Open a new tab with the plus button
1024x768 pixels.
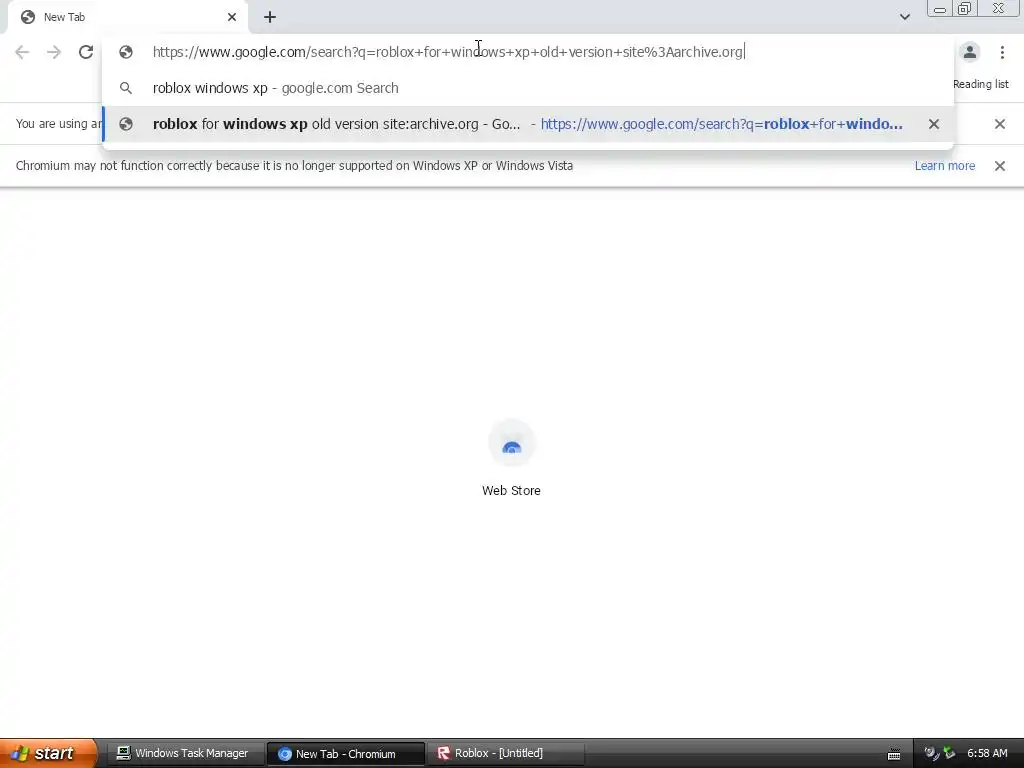[270, 18]
